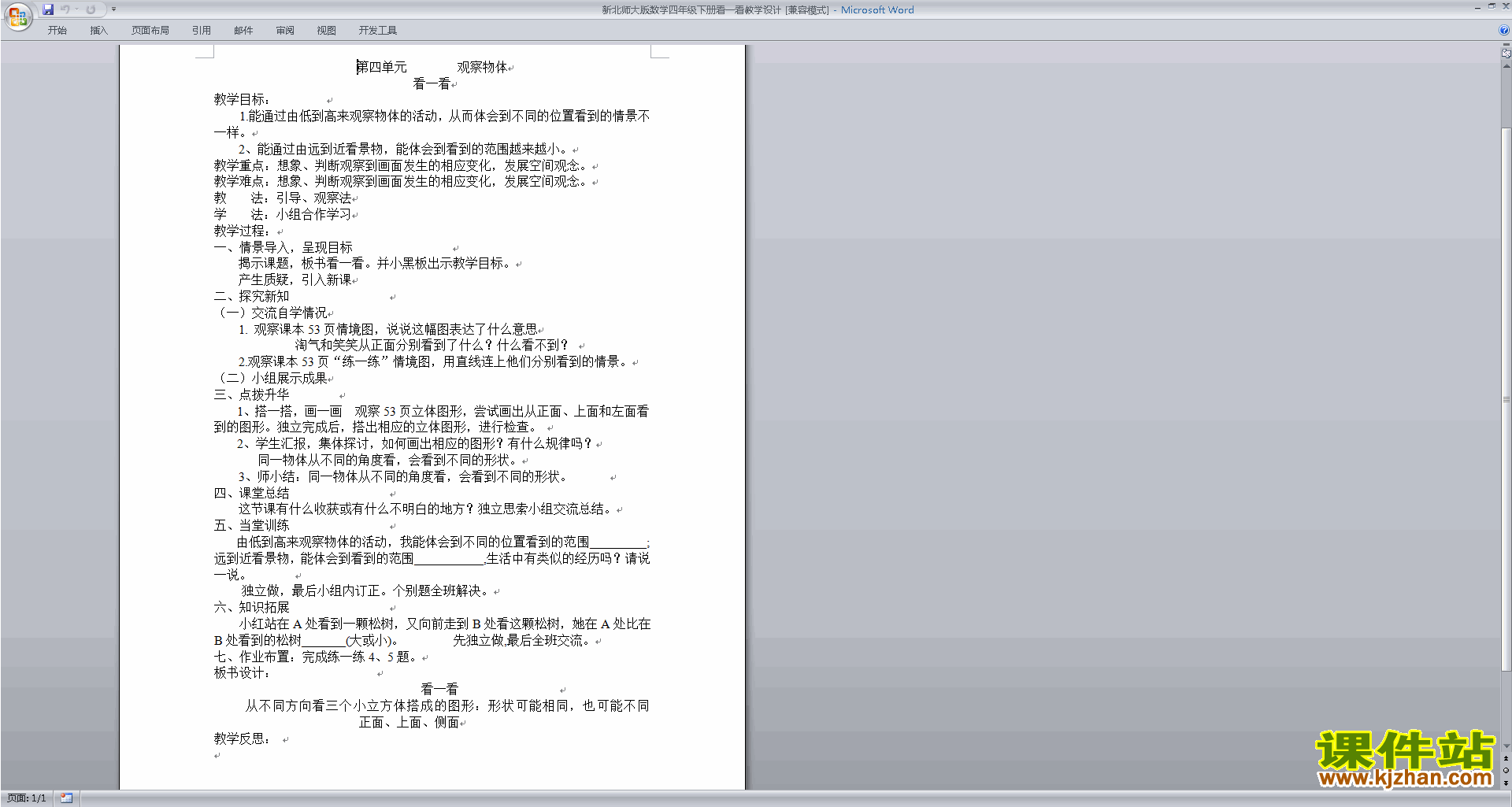Click the line 揭示课题，板书看一看
Viewport: 1512px width, 807px height.
click(x=376, y=264)
